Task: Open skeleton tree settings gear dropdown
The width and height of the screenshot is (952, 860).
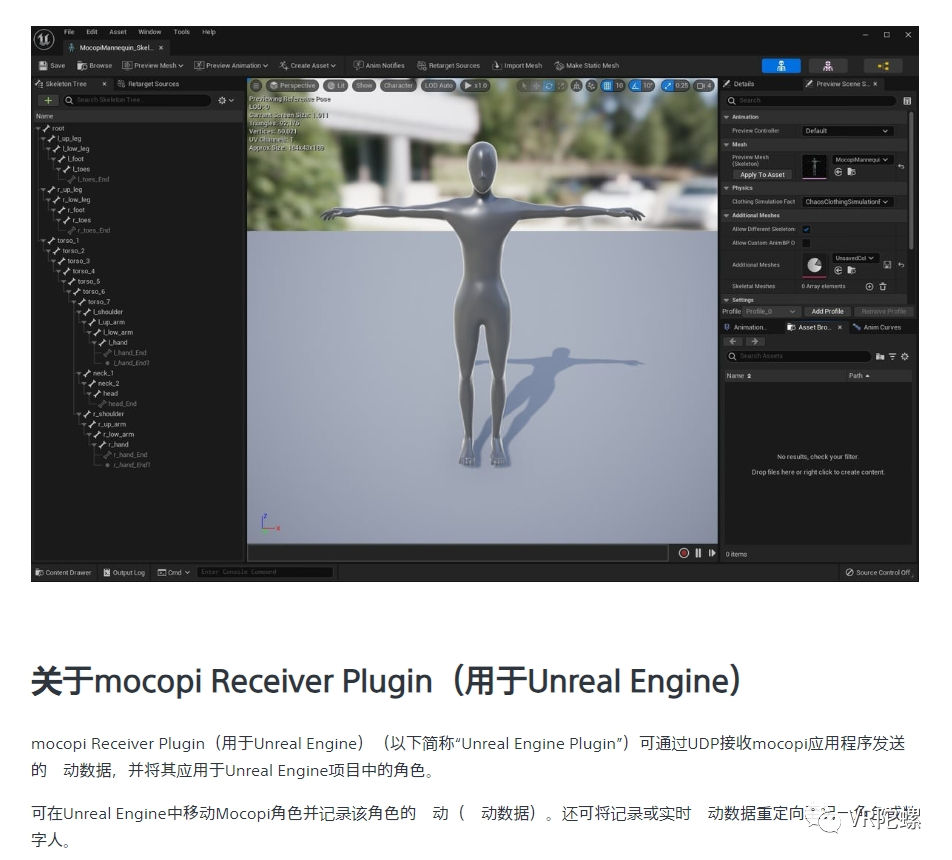Action: point(226,100)
